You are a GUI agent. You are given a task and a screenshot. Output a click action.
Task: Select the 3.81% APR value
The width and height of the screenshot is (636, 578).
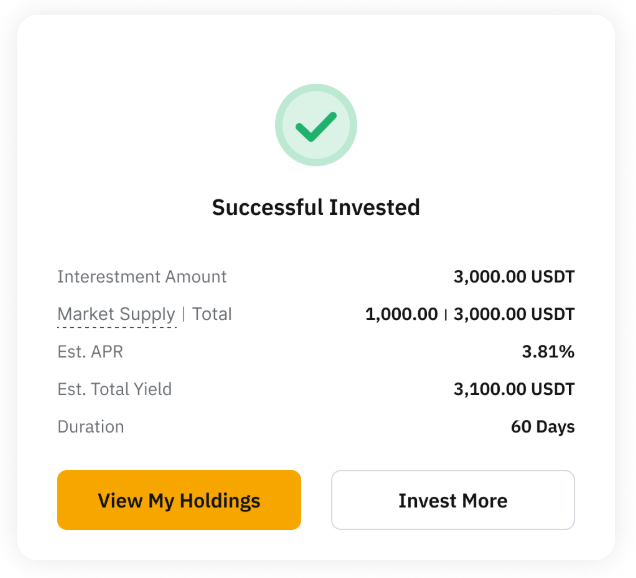click(x=548, y=352)
